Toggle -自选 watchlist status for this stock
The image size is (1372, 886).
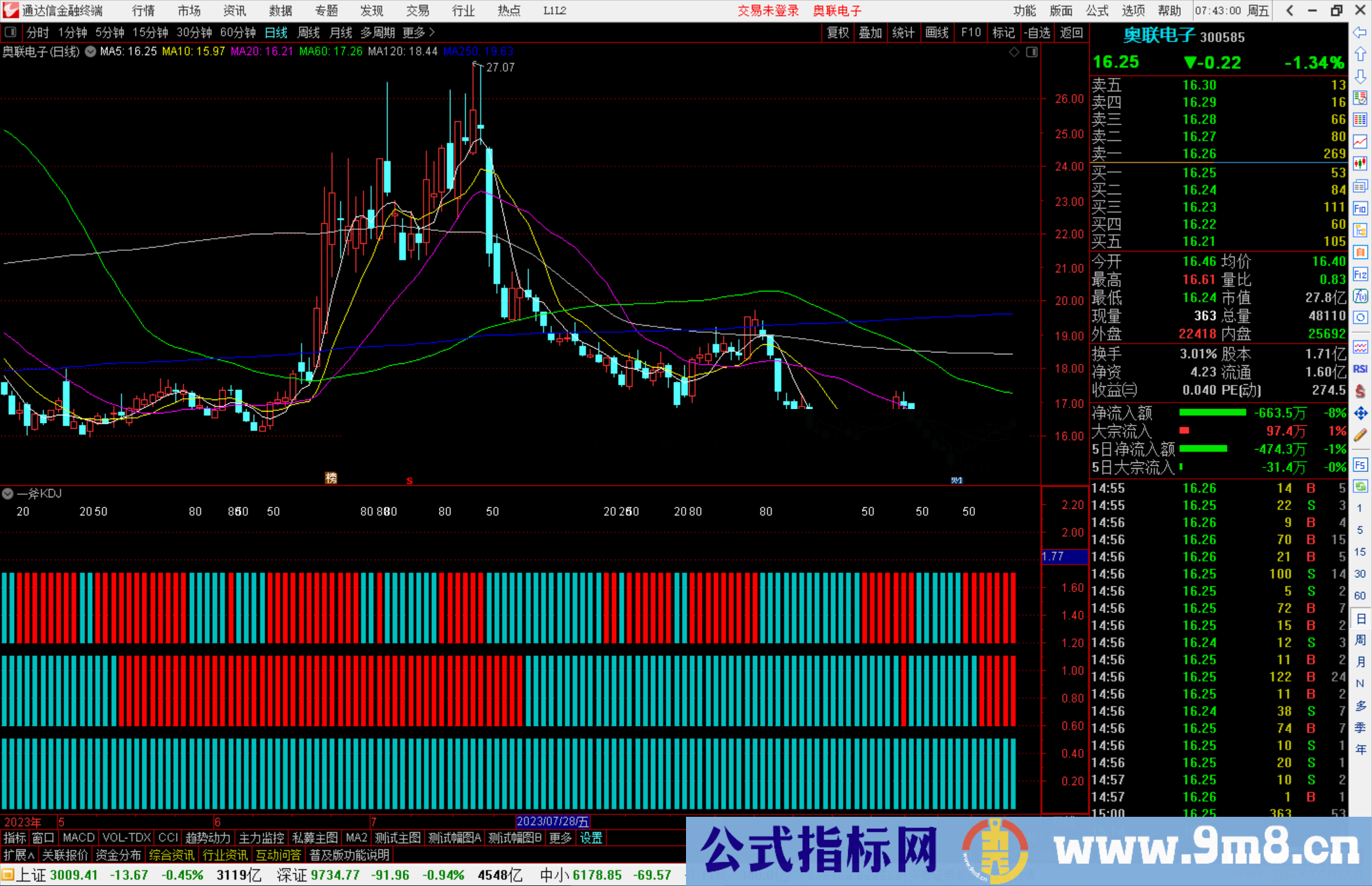click(1037, 32)
